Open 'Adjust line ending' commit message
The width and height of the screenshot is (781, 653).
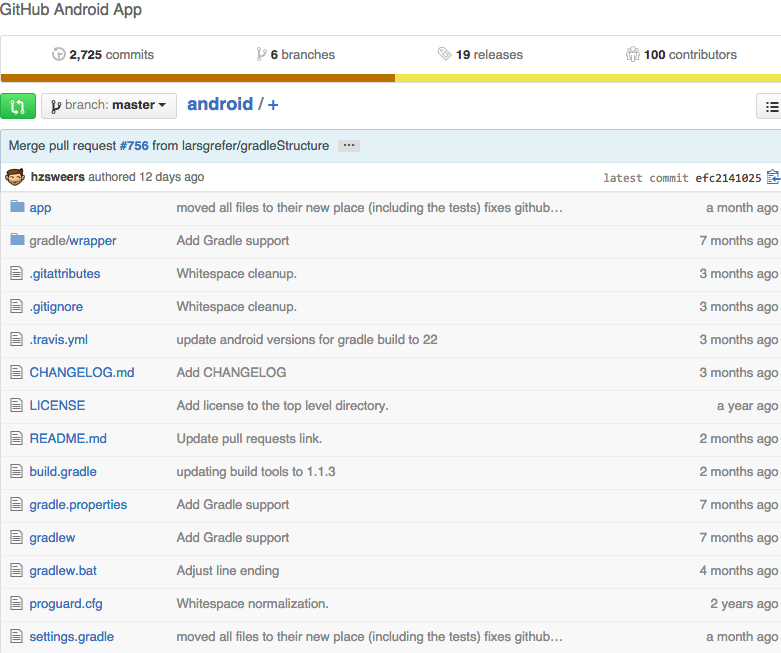[x=228, y=571]
